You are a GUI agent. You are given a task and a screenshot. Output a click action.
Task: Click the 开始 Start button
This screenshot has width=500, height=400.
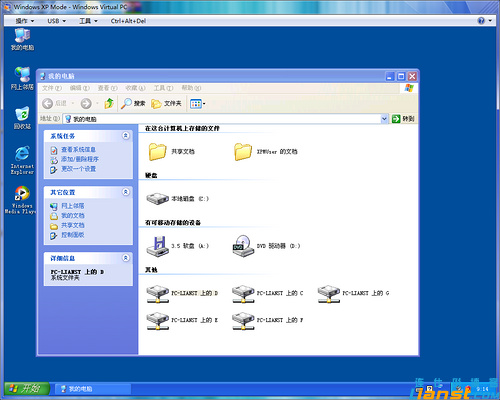[x=27, y=388]
